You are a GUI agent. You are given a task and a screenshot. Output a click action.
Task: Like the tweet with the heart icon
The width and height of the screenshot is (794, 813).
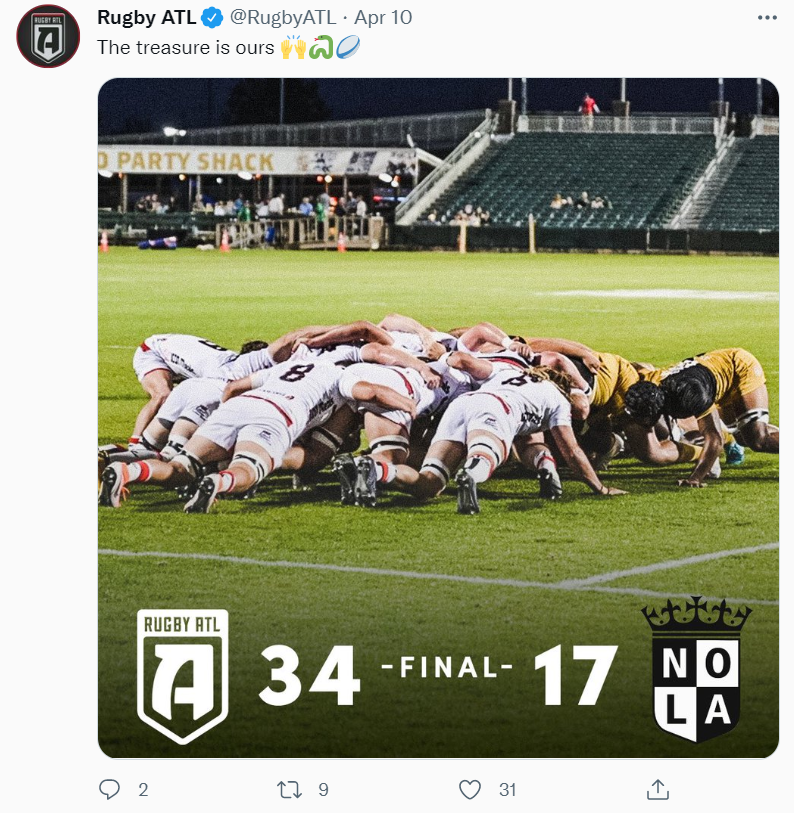470,789
